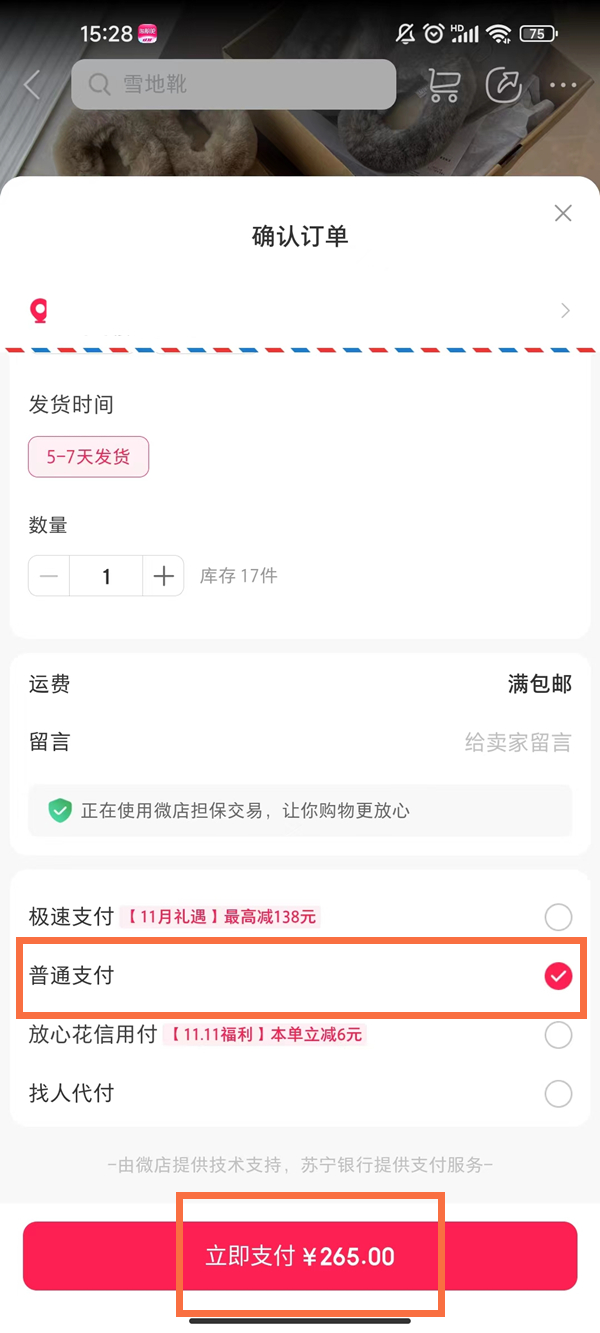This screenshot has height=1333, width=600.
Task: Decrease quantity with minus button
Action: (49, 576)
